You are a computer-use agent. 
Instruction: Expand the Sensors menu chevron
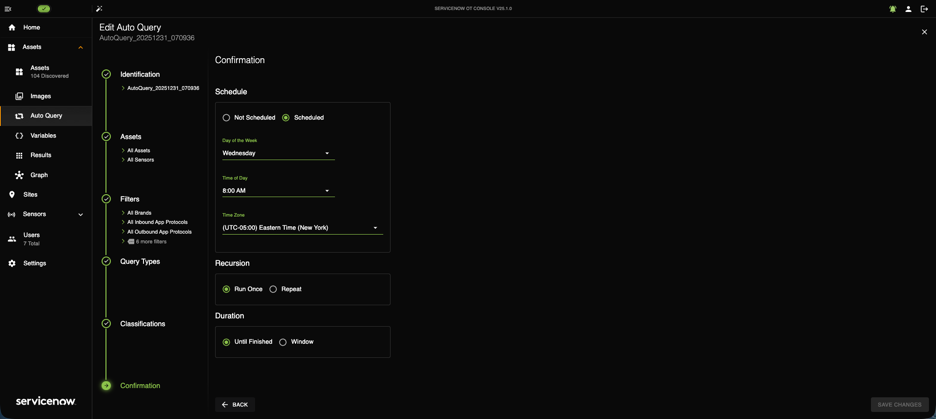point(81,214)
